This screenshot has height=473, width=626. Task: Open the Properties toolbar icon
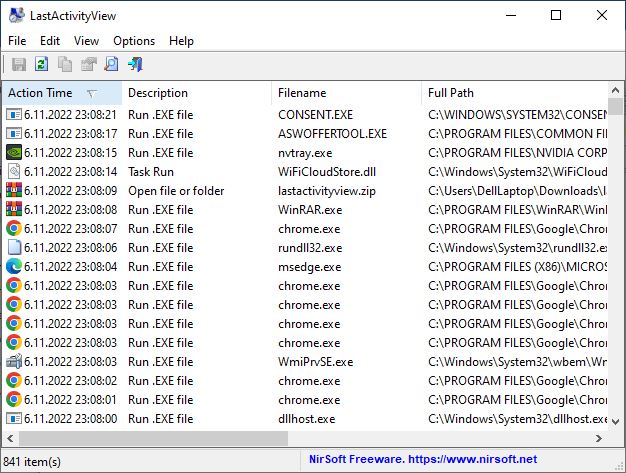89,64
